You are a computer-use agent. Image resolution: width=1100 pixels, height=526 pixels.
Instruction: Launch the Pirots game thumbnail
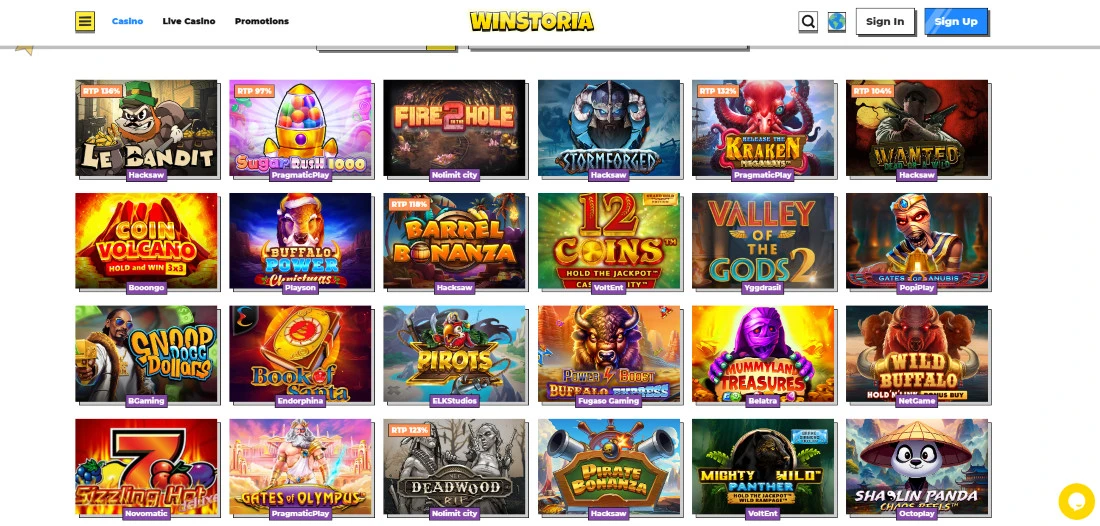(454, 353)
